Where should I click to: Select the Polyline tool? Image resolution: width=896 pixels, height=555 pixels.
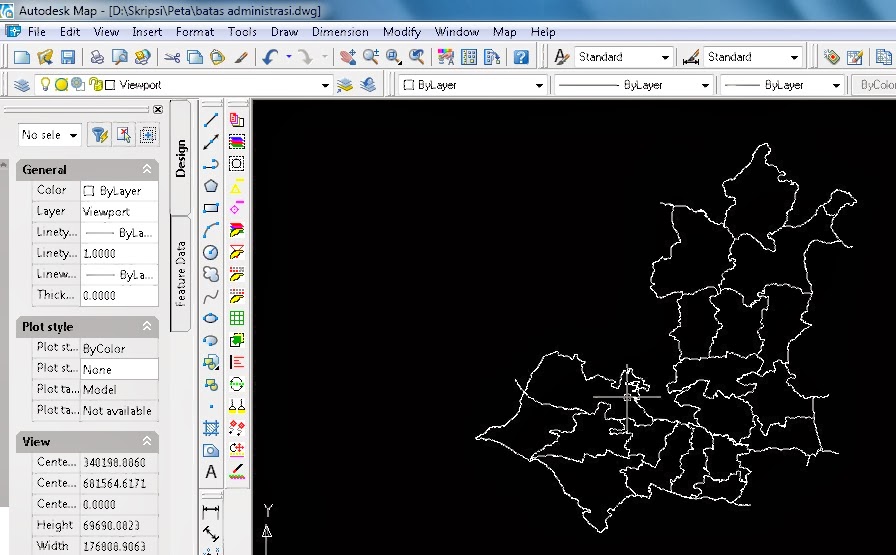point(211,164)
